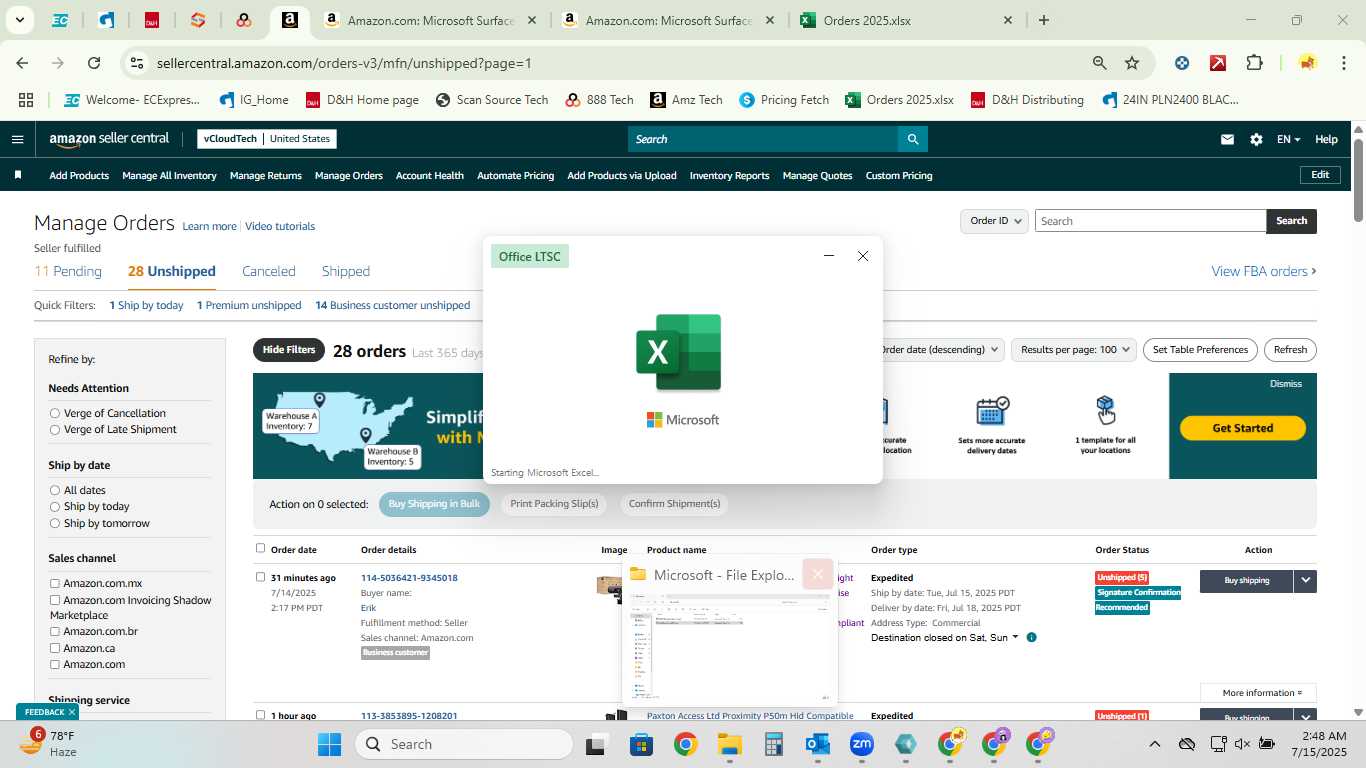This screenshot has width=1366, height=768.
Task: Tick the checkbox for order 114-5036421-9345018
Action: [x=260, y=577]
